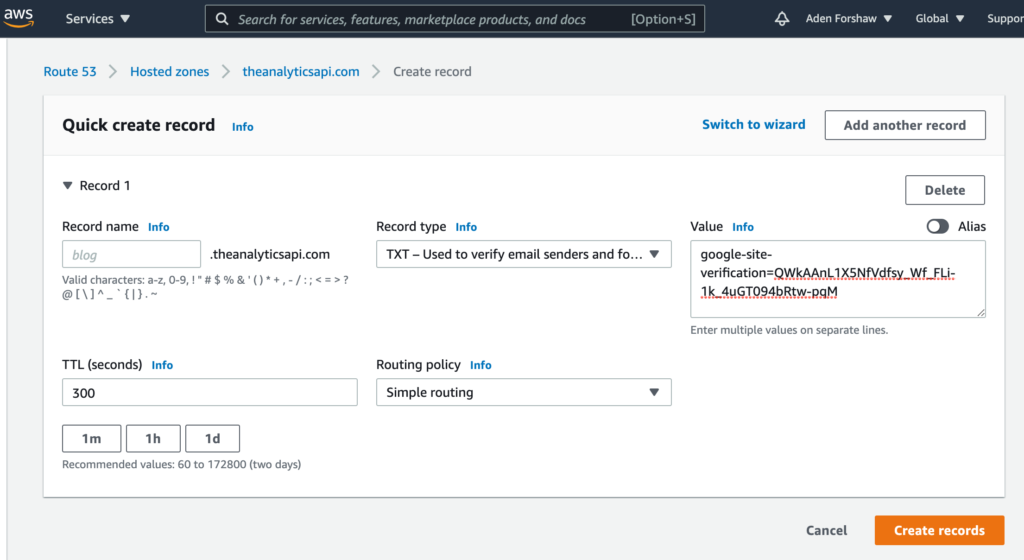Delete Record 1
Viewport: 1024px width, 560px height.
[x=944, y=190]
